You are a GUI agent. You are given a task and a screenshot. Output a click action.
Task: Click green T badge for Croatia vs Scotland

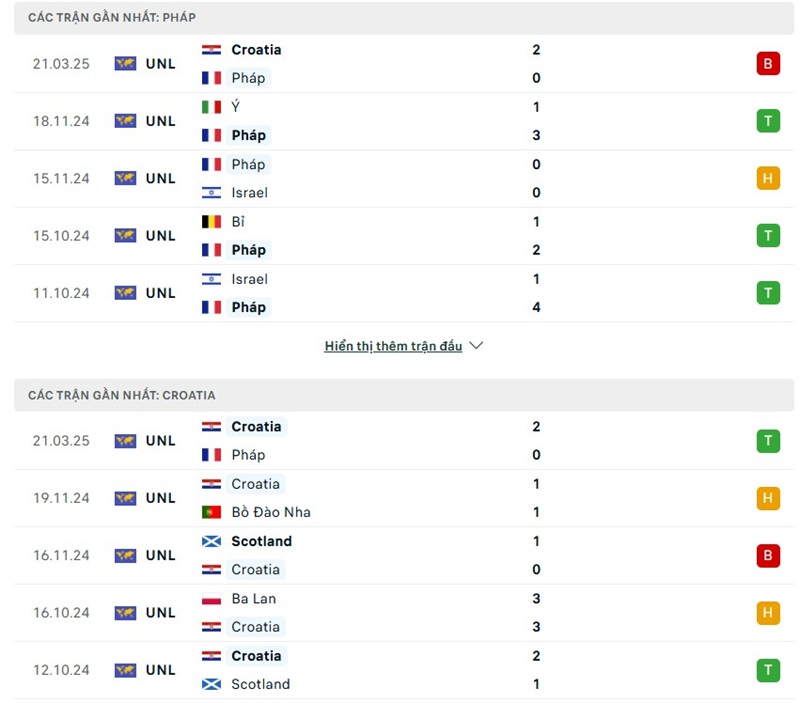(767, 671)
